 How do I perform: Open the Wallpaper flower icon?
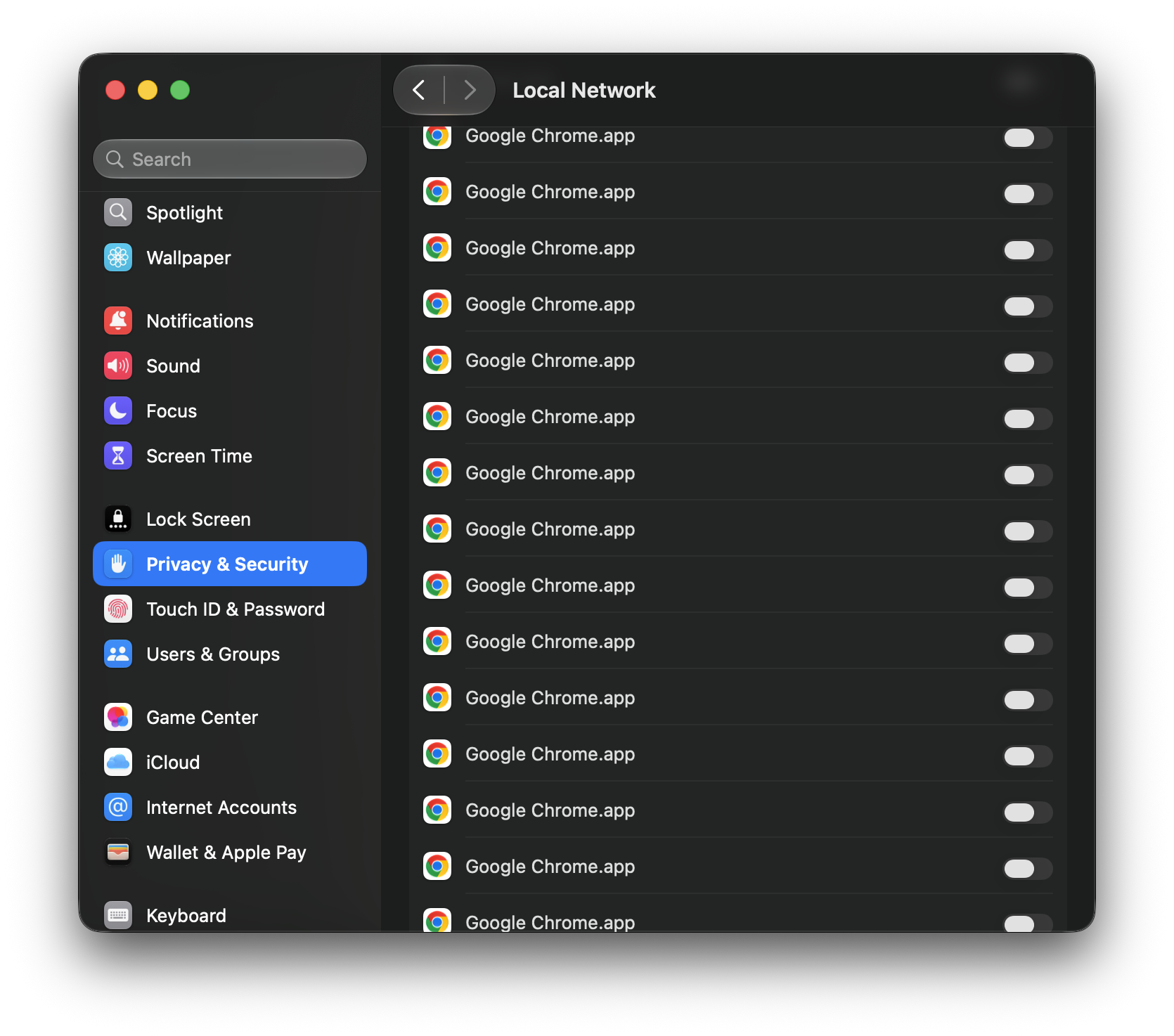tap(118, 257)
